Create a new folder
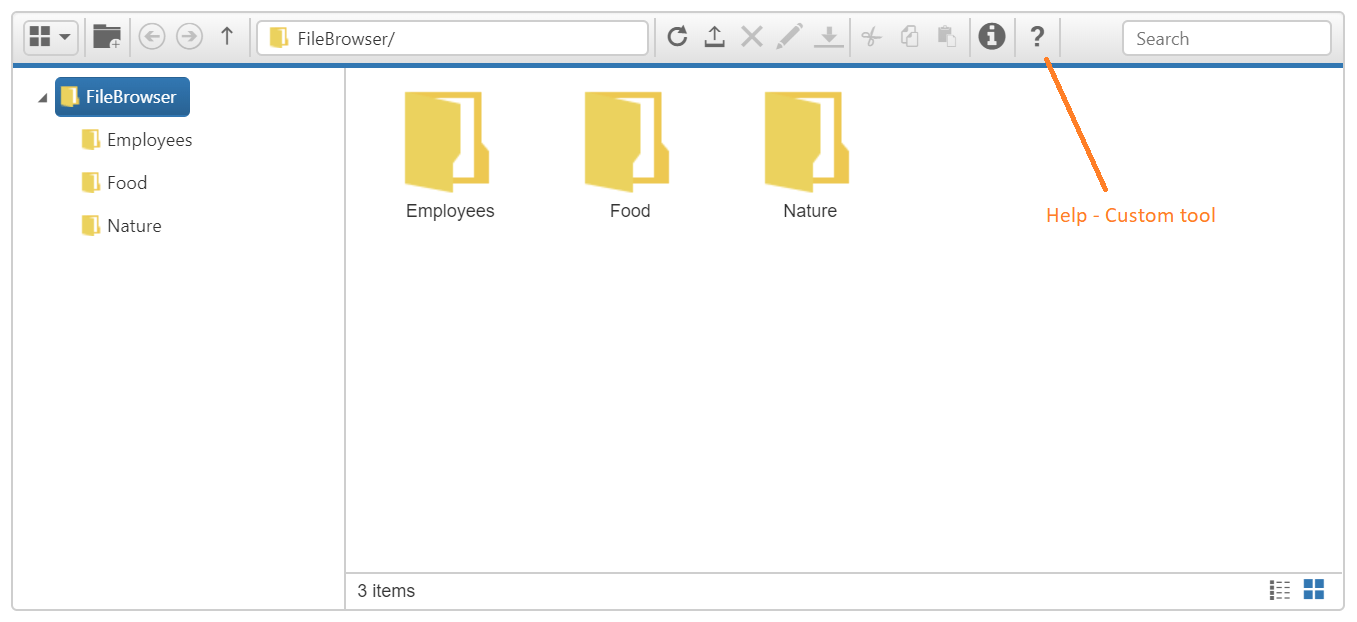This screenshot has height=622, width=1357. (105, 36)
